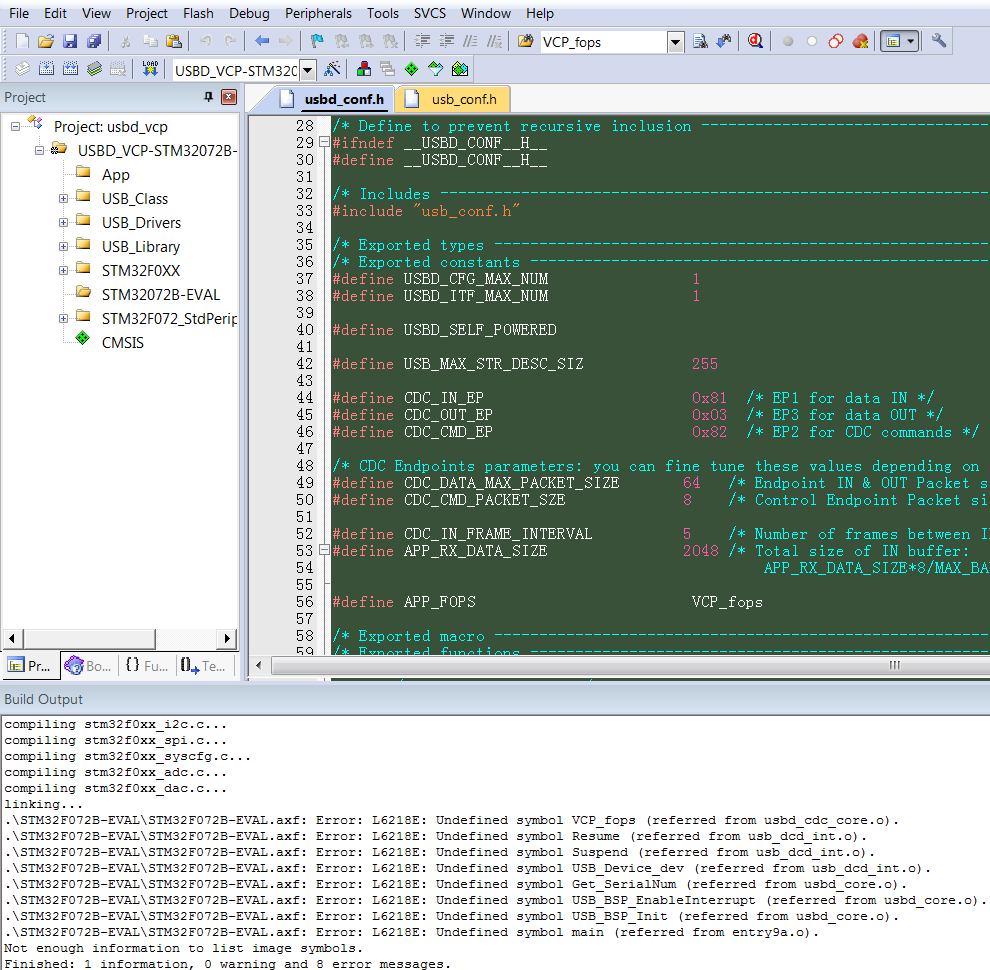
Task: Toggle auto-hide pin on Project panel
Action: click(x=208, y=97)
